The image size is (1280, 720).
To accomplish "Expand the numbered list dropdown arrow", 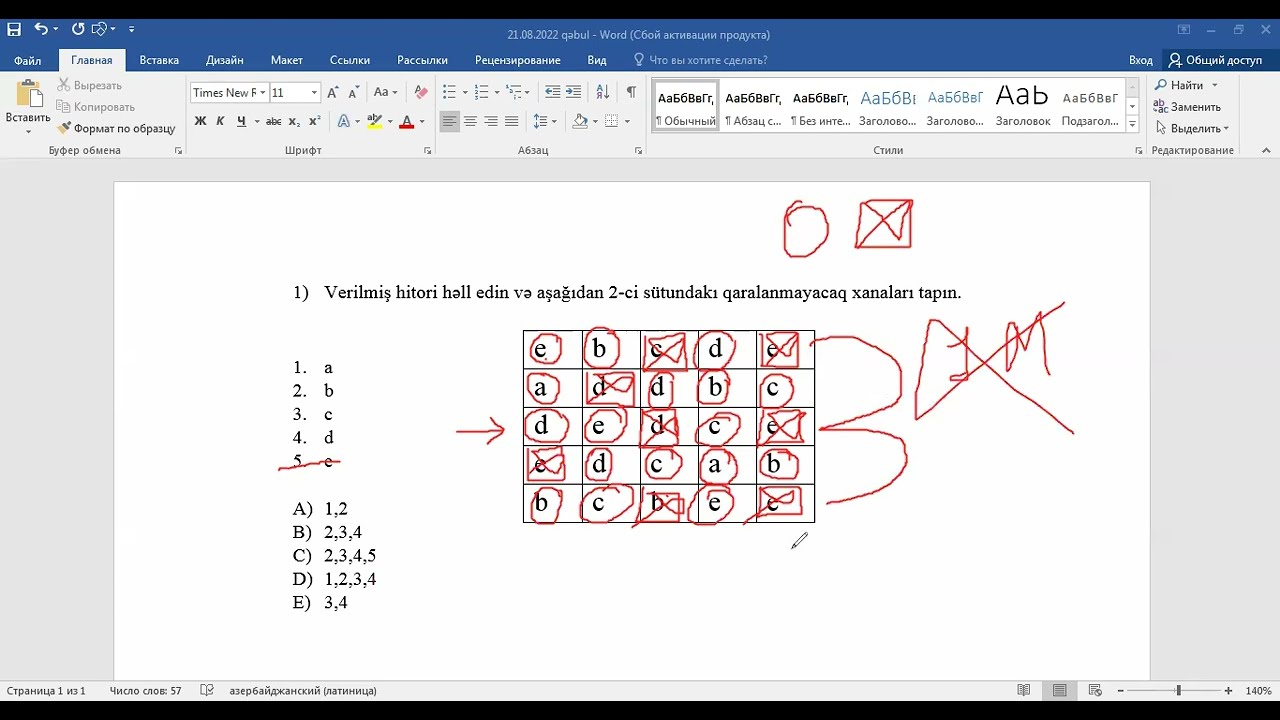I will (x=495, y=92).
